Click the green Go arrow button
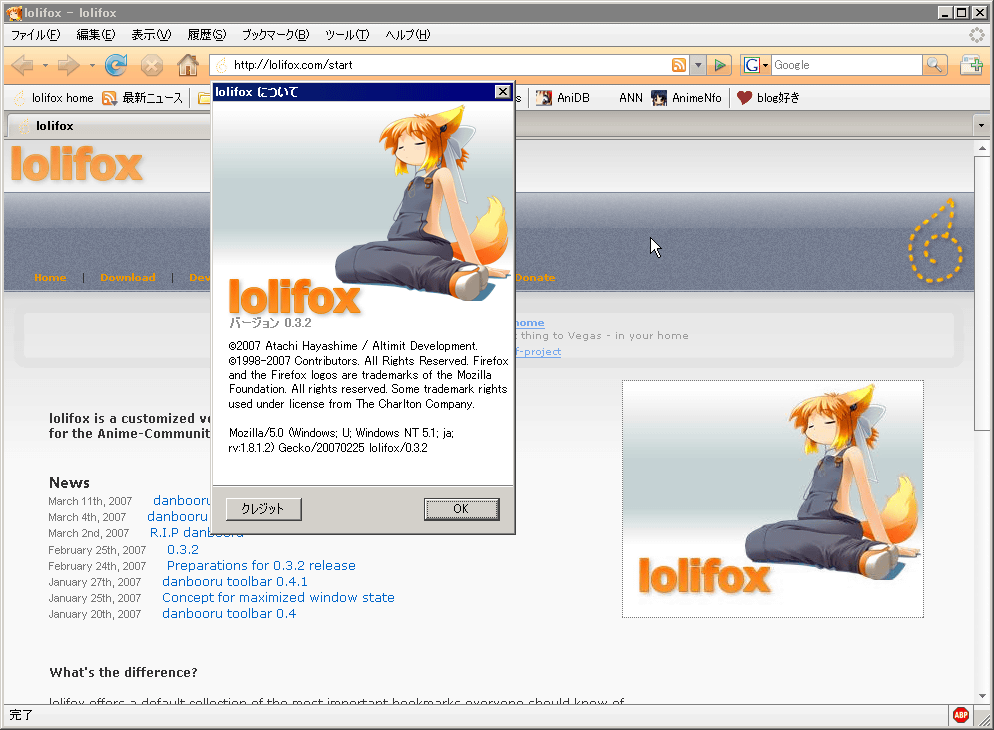The width and height of the screenshot is (994, 730). [720, 65]
